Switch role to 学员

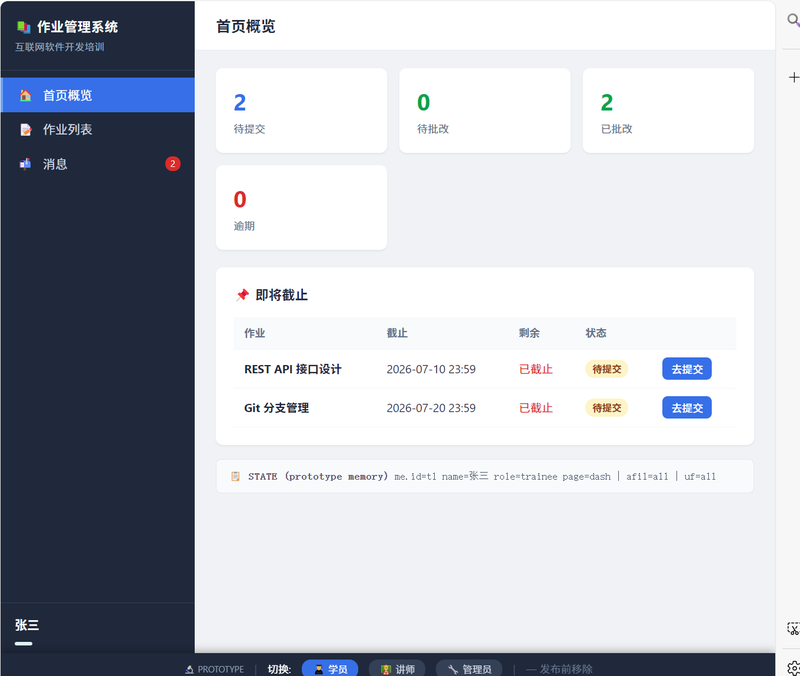[330, 668]
